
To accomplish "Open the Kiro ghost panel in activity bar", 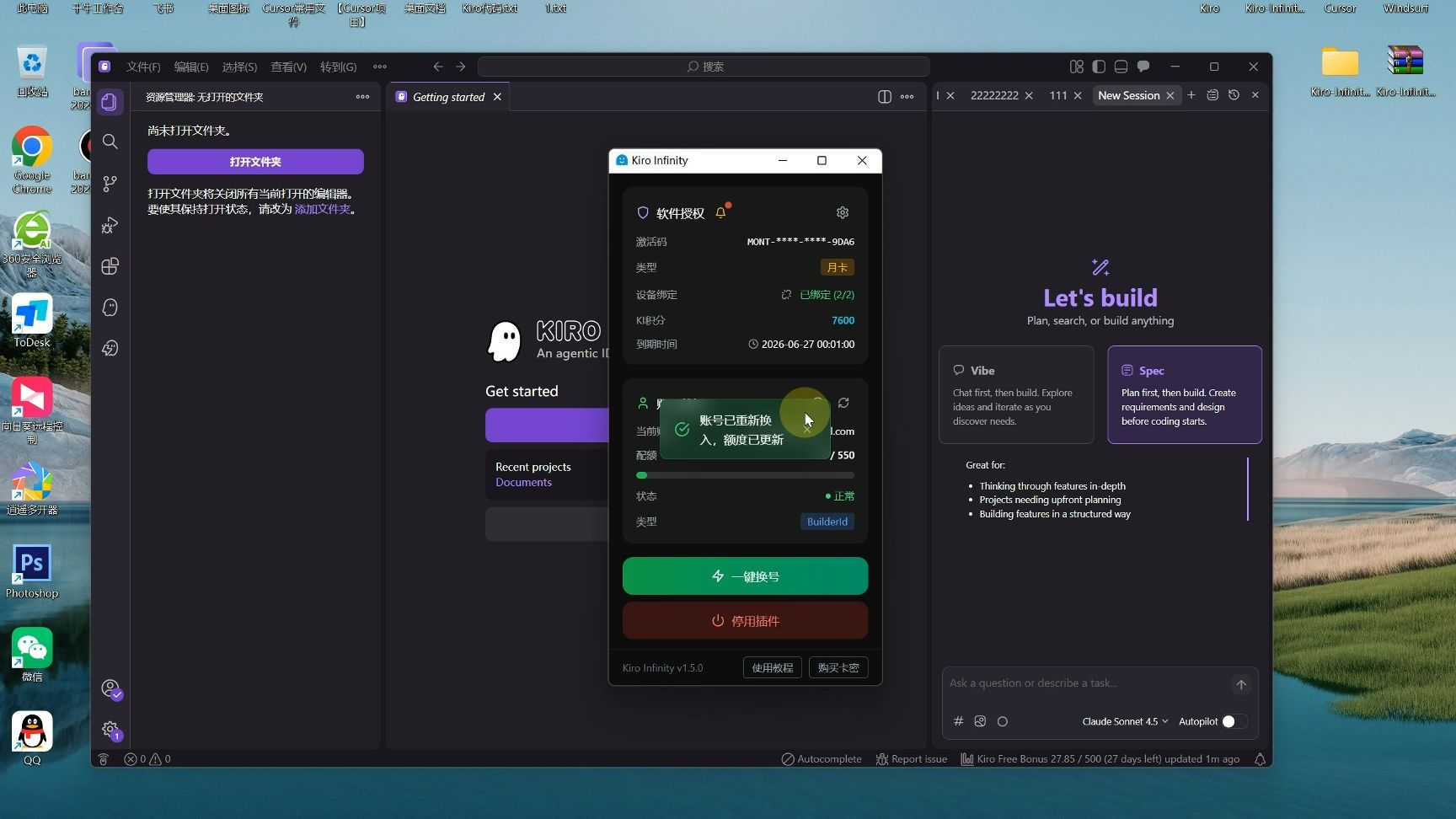I will tap(110, 308).
